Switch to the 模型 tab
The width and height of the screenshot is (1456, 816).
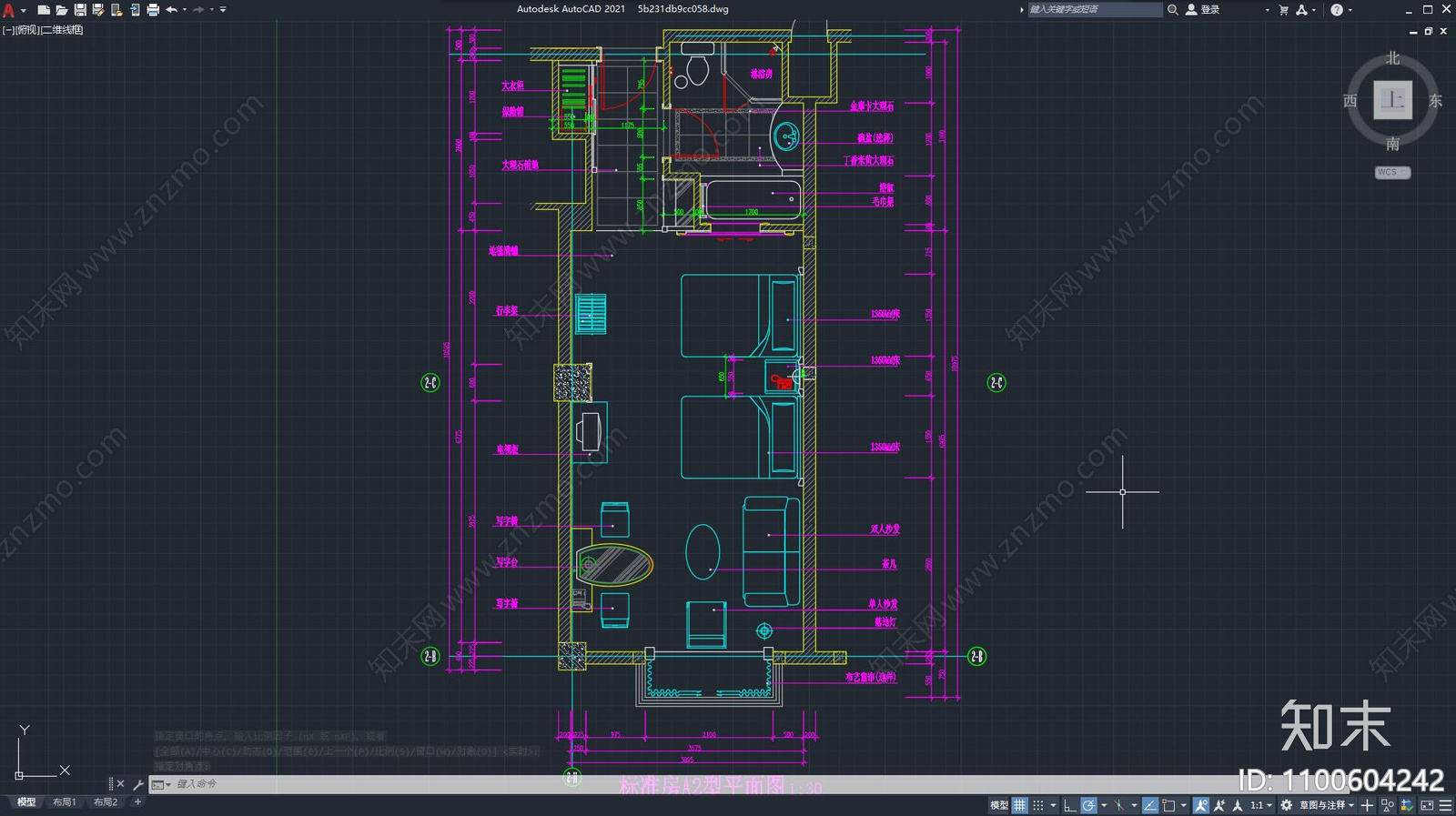[26, 802]
